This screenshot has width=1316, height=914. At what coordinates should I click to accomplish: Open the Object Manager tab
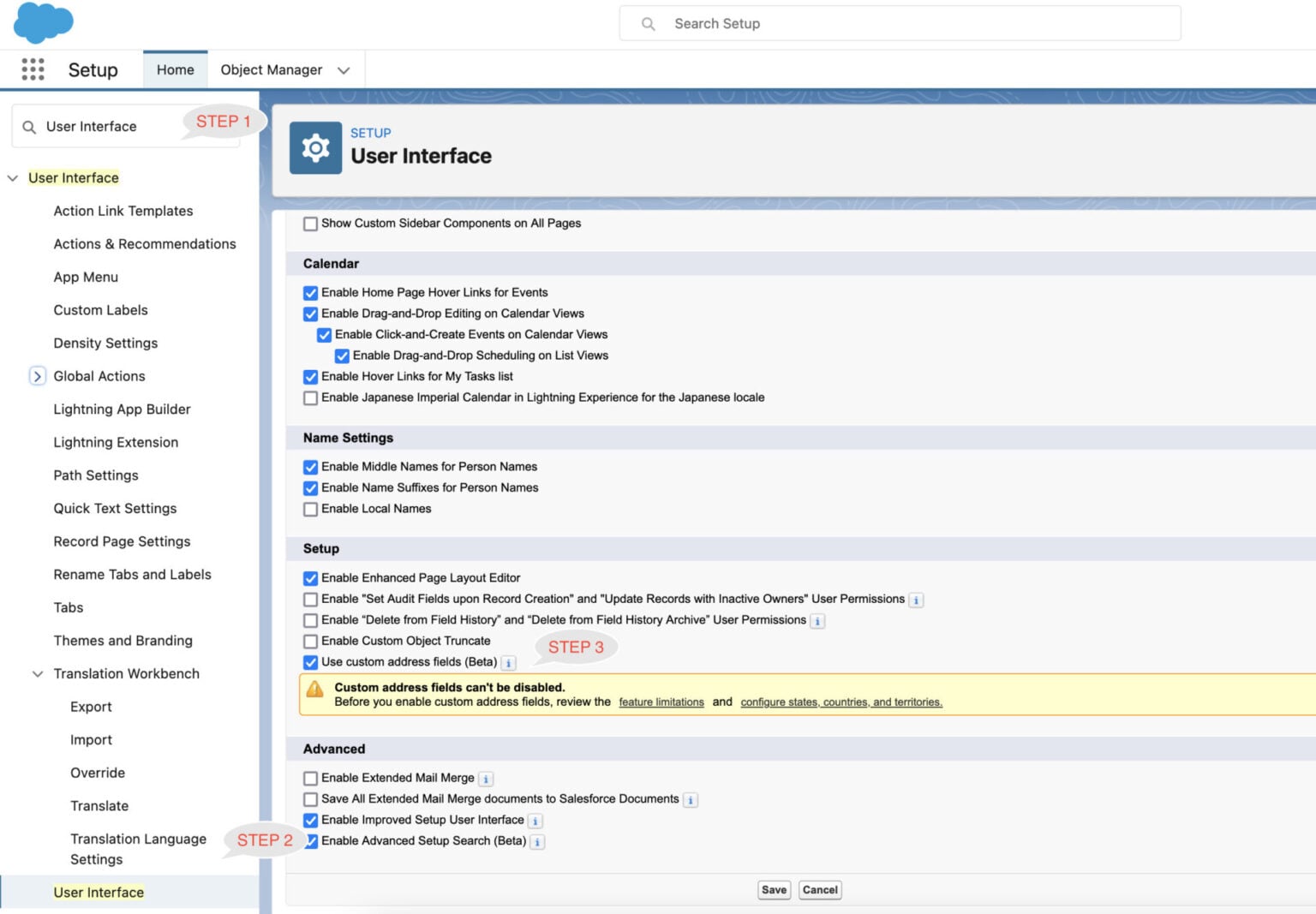(272, 69)
